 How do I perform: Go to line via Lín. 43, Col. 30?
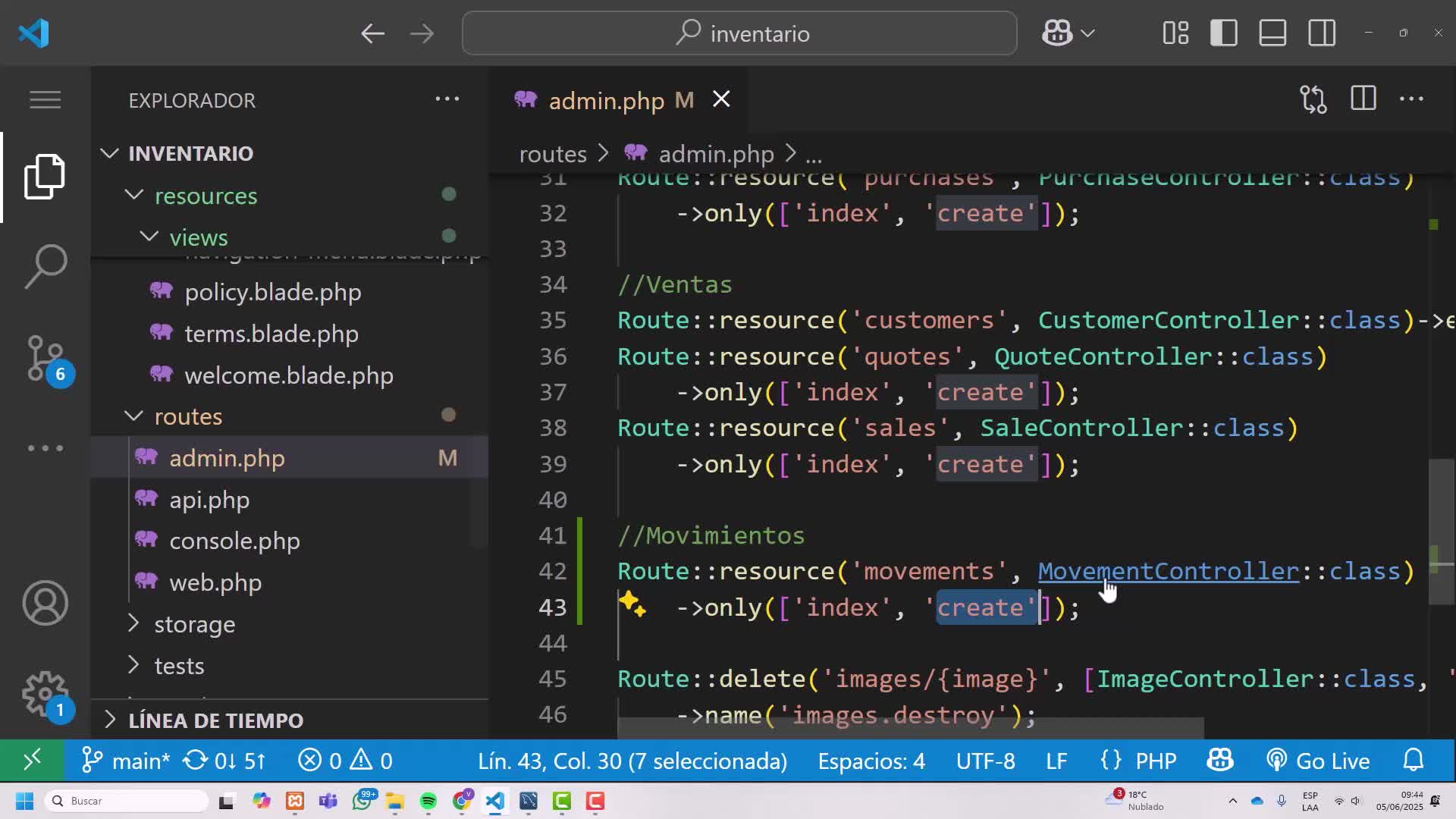coord(632,761)
